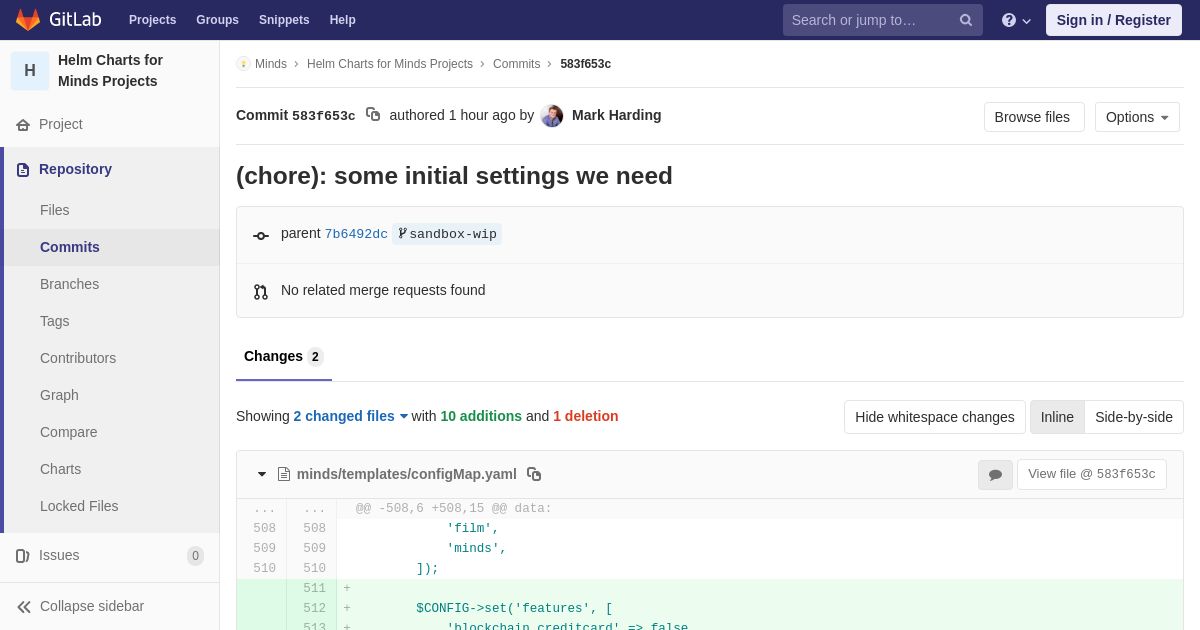
Task: Copy configMap.yaml file path icon
Action: [534, 474]
